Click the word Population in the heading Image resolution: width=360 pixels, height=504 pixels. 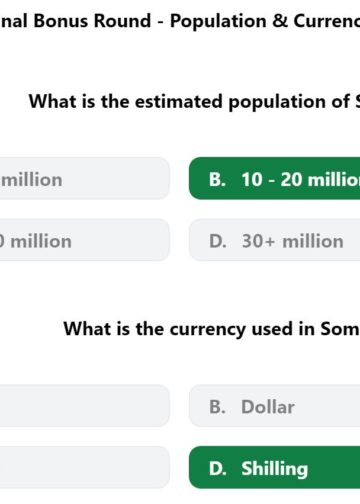pyautogui.click(x=218, y=22)
